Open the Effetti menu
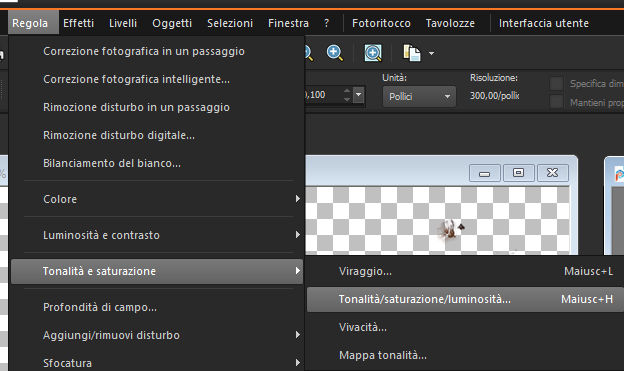Viewport: 624px width, 371px height. click(78, 23)
